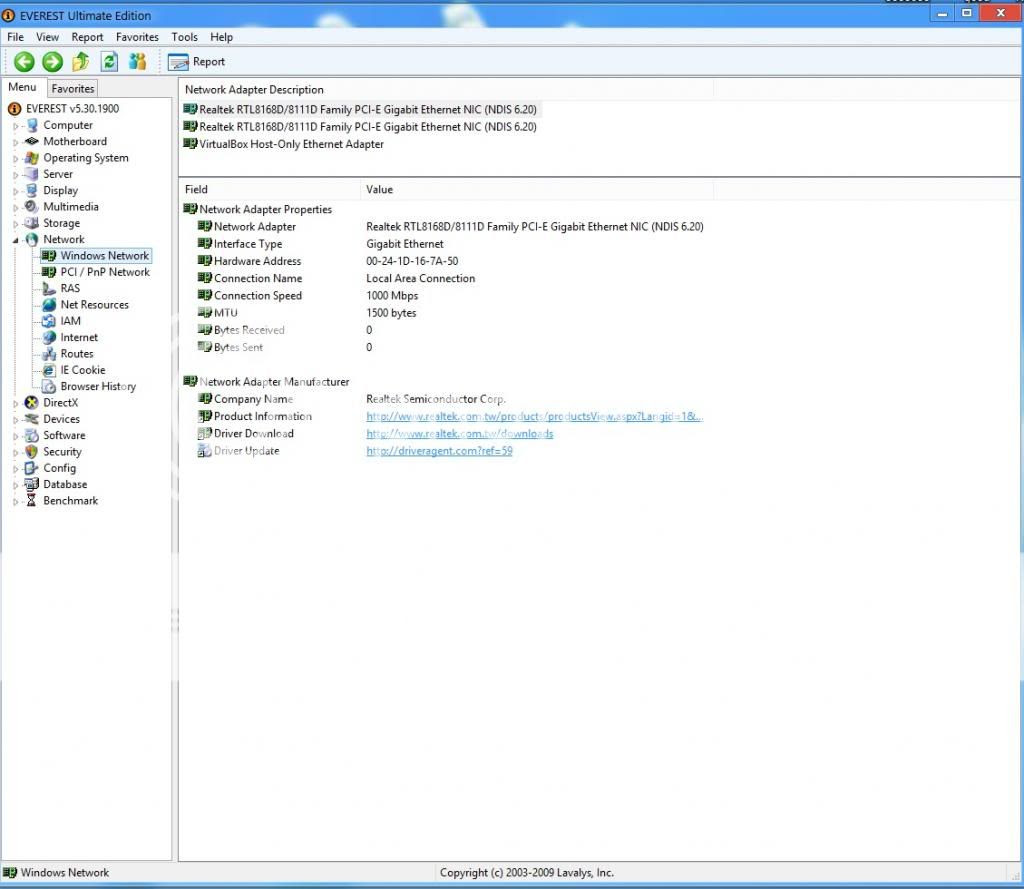Click the green Back arrow toolbar icon
This screenshot has height=889, width=1024.
tap(24, 62)
